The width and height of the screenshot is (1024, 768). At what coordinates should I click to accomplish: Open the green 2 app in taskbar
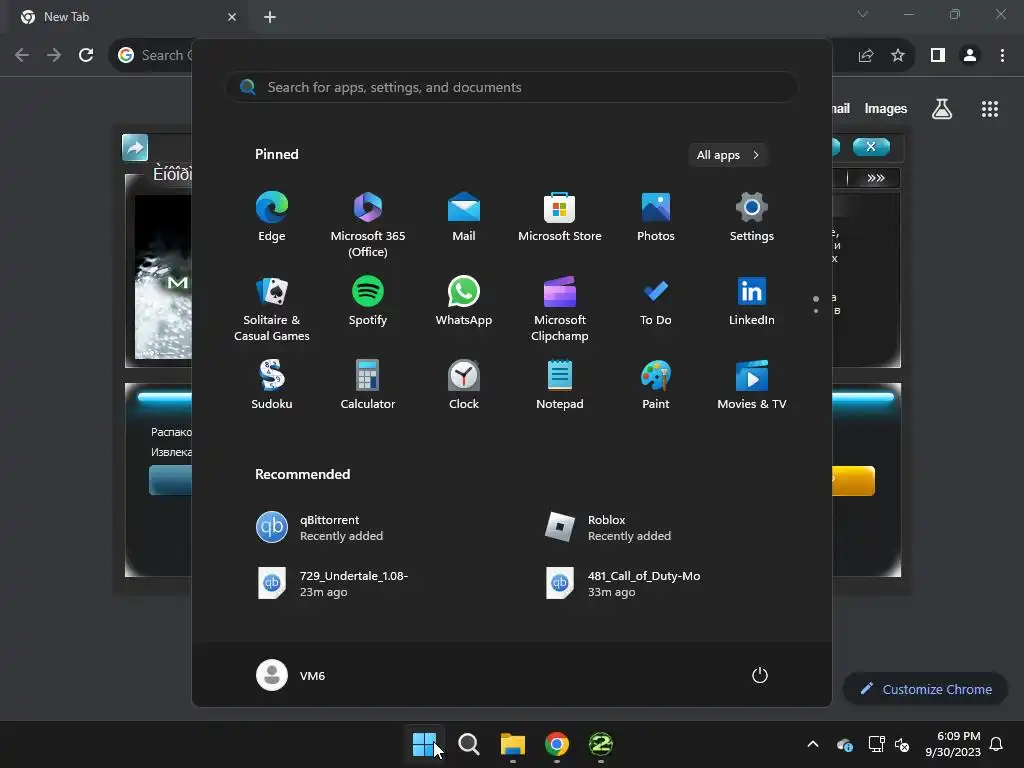601,744
